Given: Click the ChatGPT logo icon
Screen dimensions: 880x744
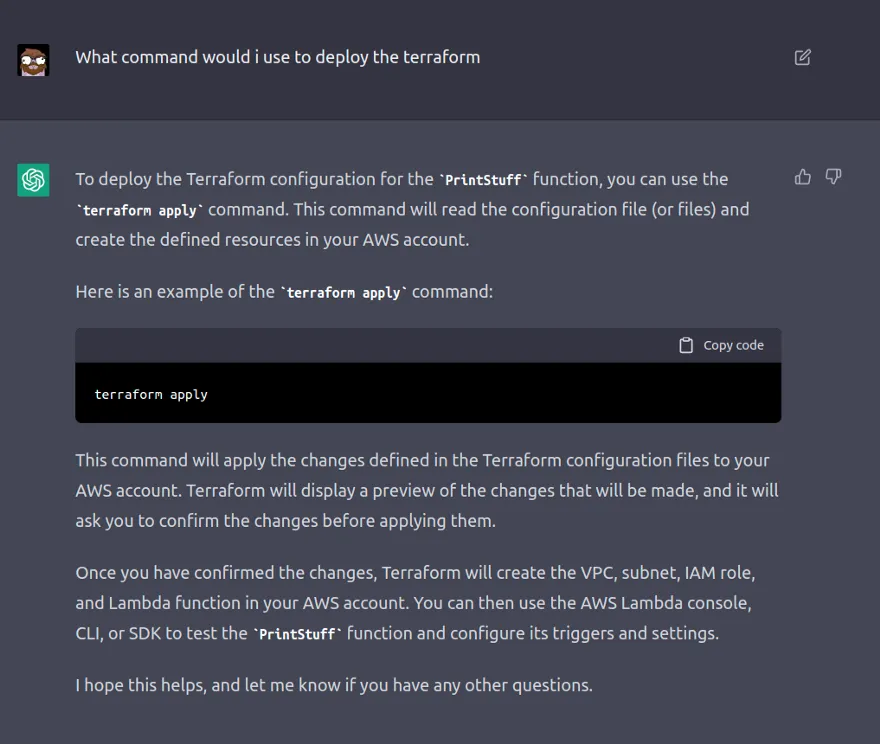Looking at the screenshot, I should 33,180.
